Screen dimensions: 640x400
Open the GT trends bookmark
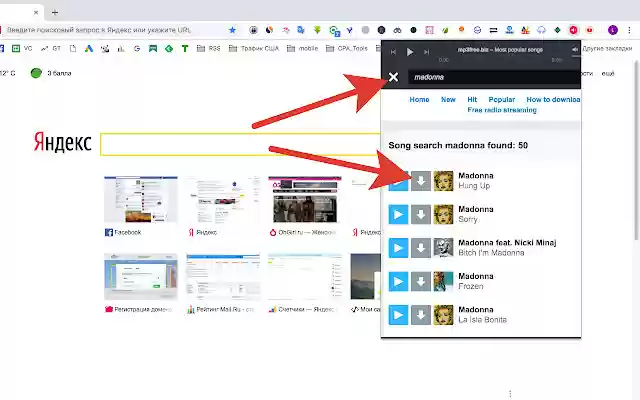51,49
